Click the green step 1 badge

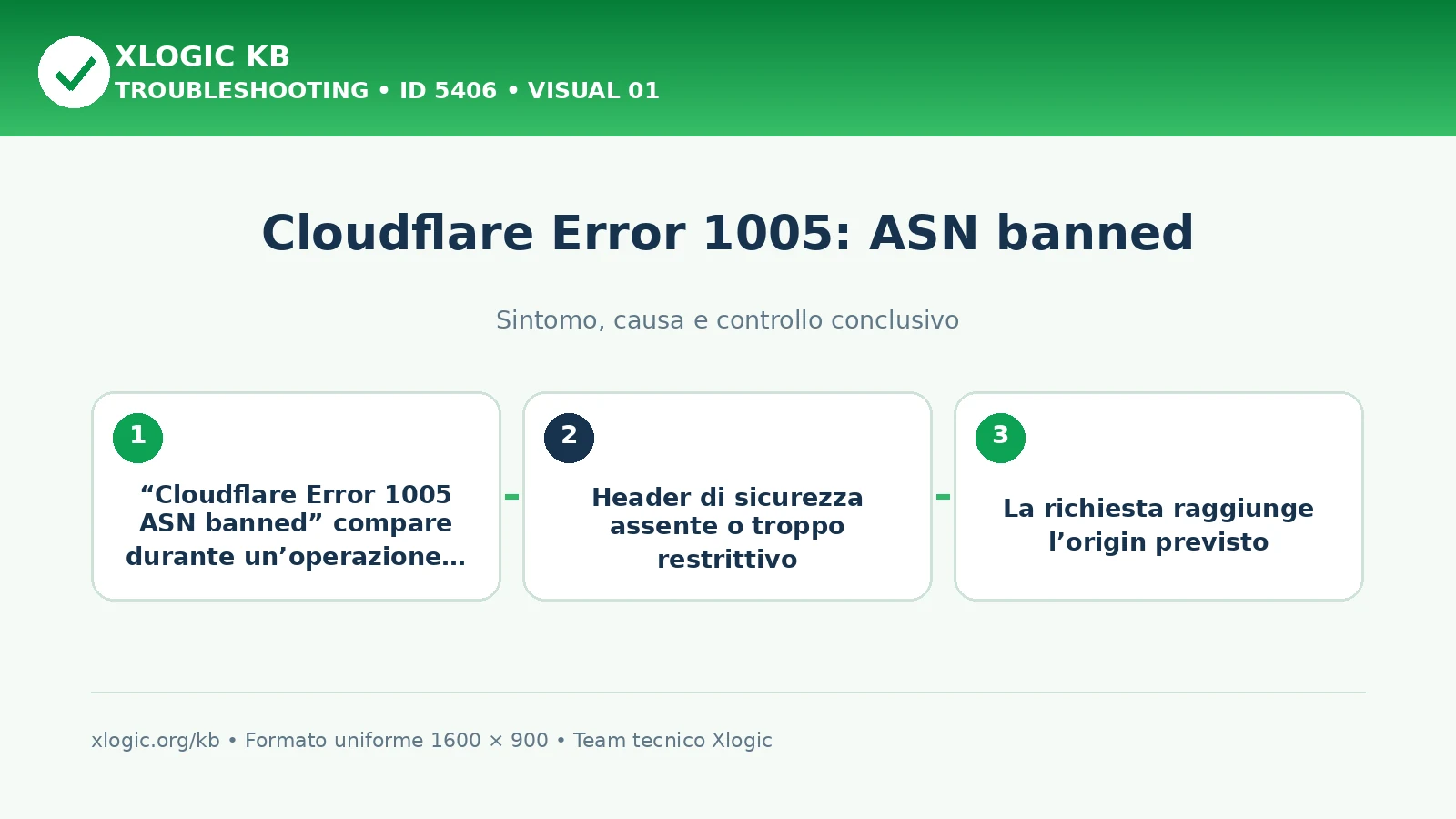coord(137,438)
